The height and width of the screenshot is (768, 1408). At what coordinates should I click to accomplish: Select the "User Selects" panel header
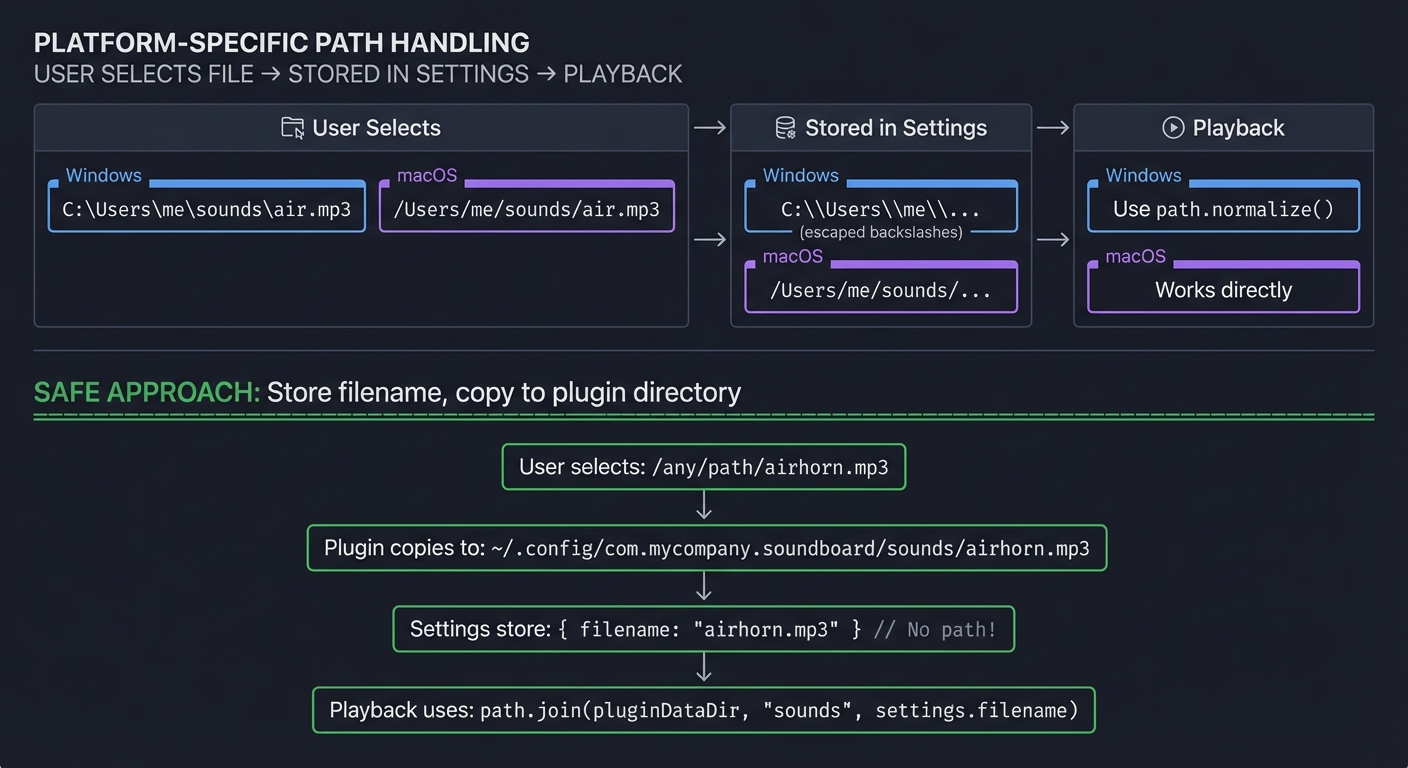coord(360,128)
